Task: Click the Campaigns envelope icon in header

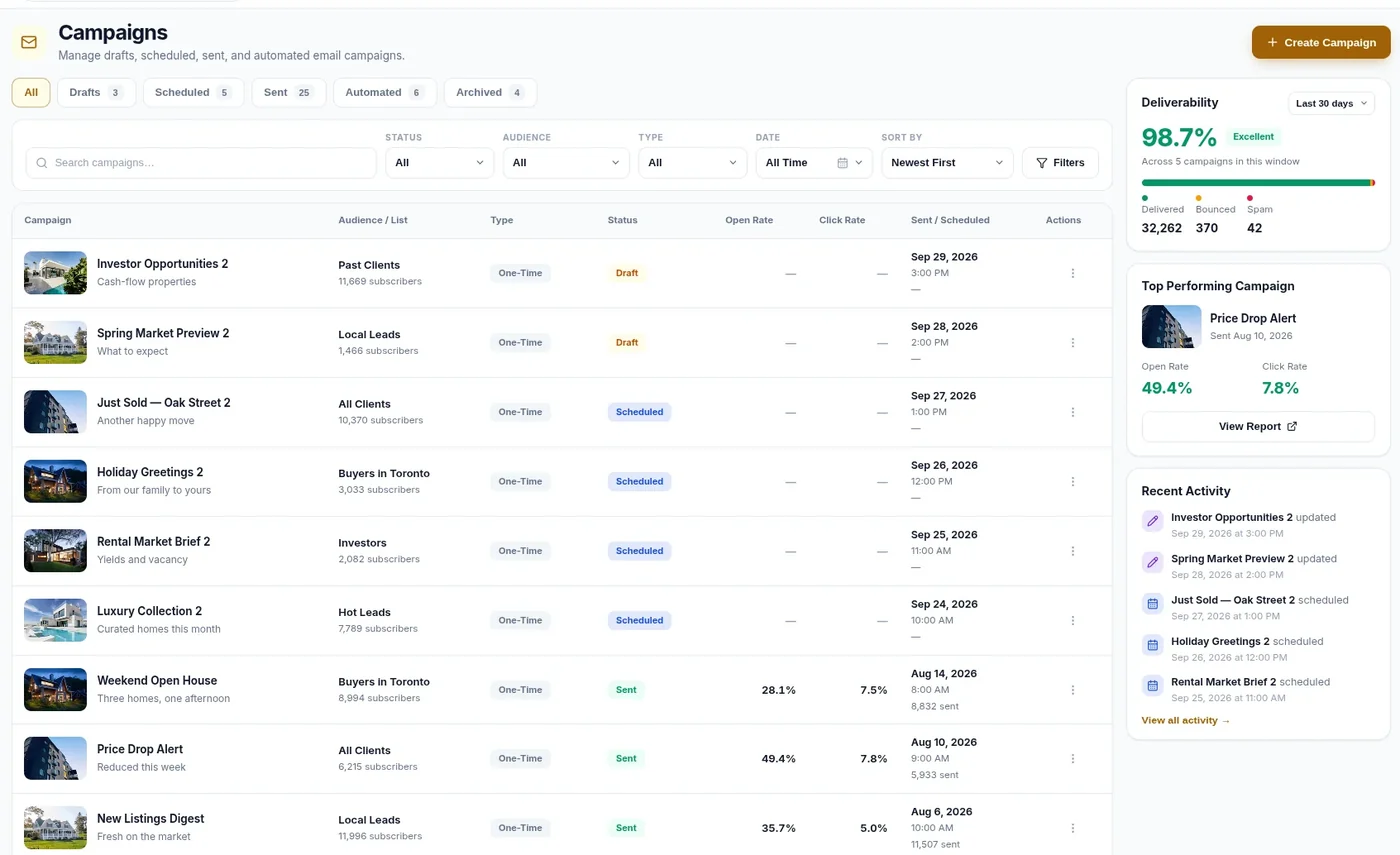Action: click(x=28, y=42)
